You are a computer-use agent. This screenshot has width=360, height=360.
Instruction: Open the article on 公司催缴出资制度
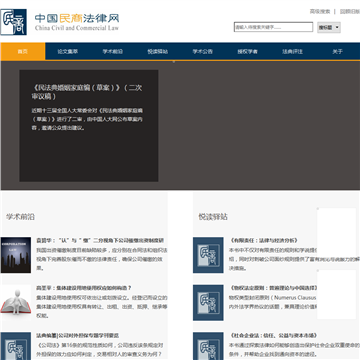[x=100, y=240]
